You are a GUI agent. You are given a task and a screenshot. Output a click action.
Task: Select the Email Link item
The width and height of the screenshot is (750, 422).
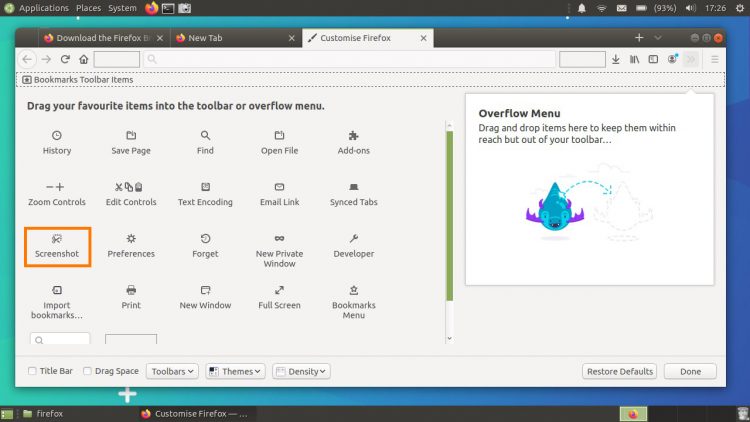tap(279, 195)
